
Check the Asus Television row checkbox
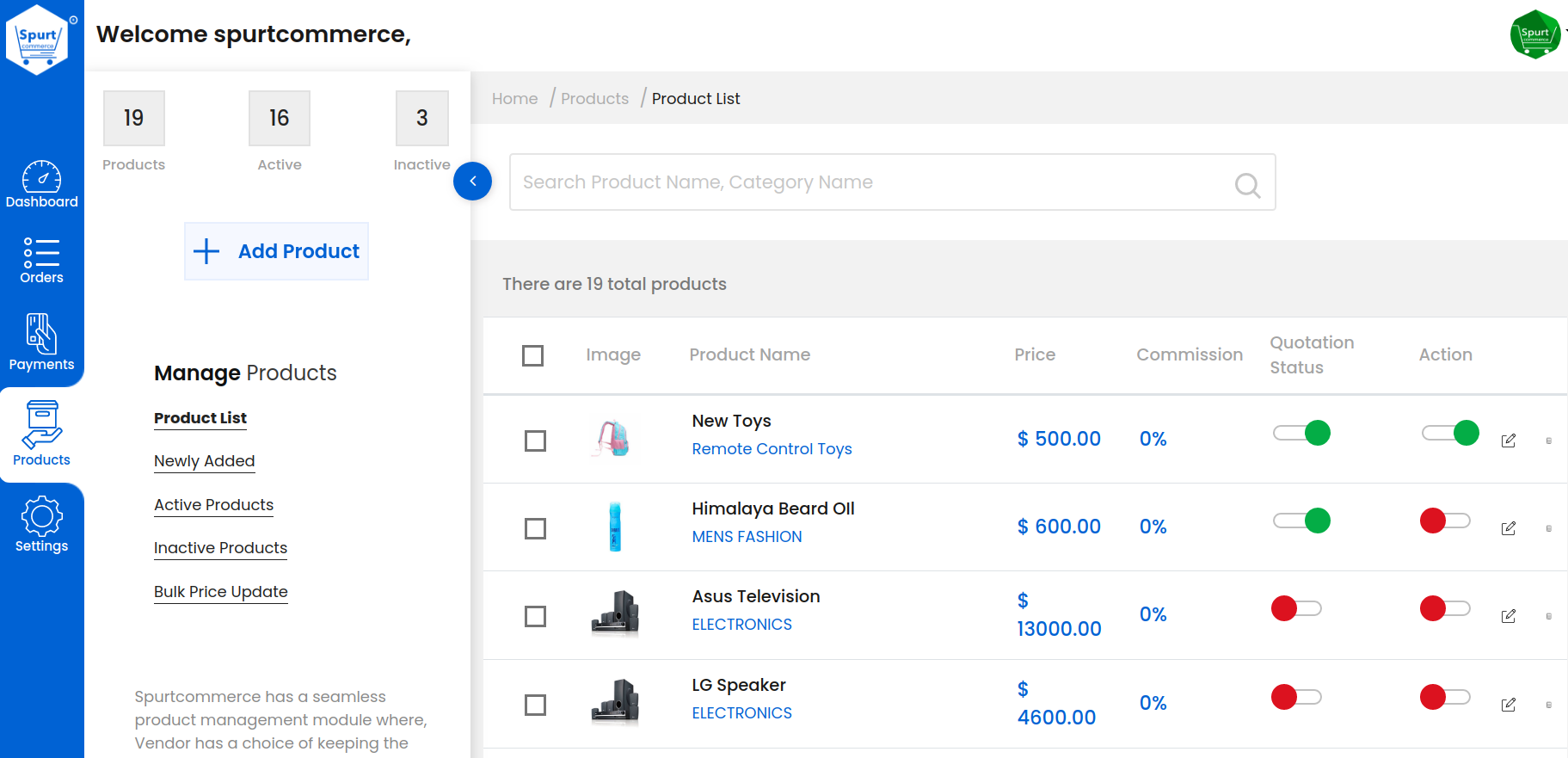(x=535, y=616)
